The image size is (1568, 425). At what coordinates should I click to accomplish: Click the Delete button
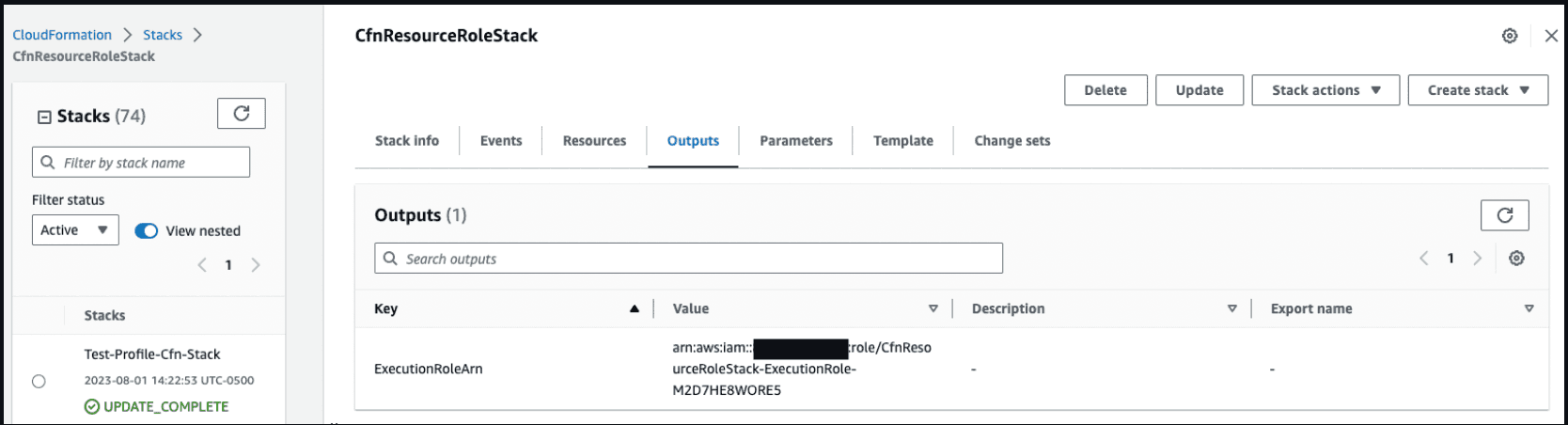point(1105,90)
